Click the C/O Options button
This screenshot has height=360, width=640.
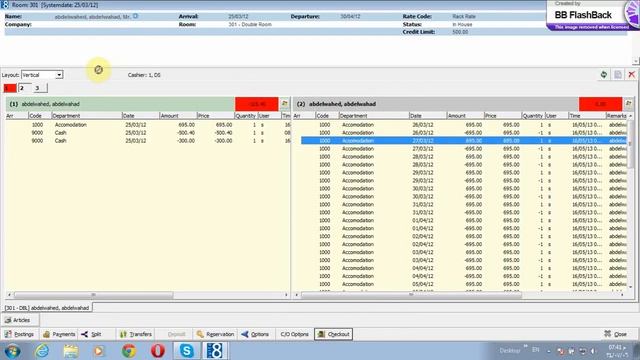point(294,334)
